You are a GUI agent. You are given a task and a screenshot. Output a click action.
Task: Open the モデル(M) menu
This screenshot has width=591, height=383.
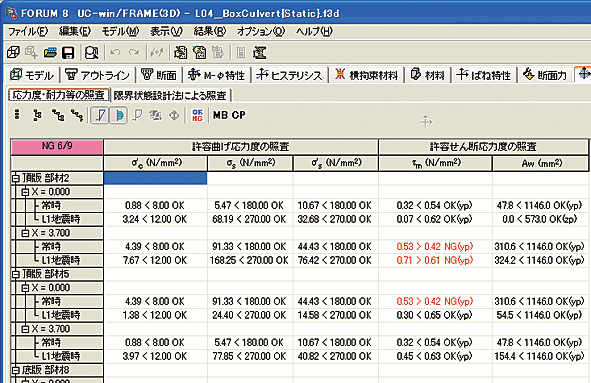pos(120,32)
